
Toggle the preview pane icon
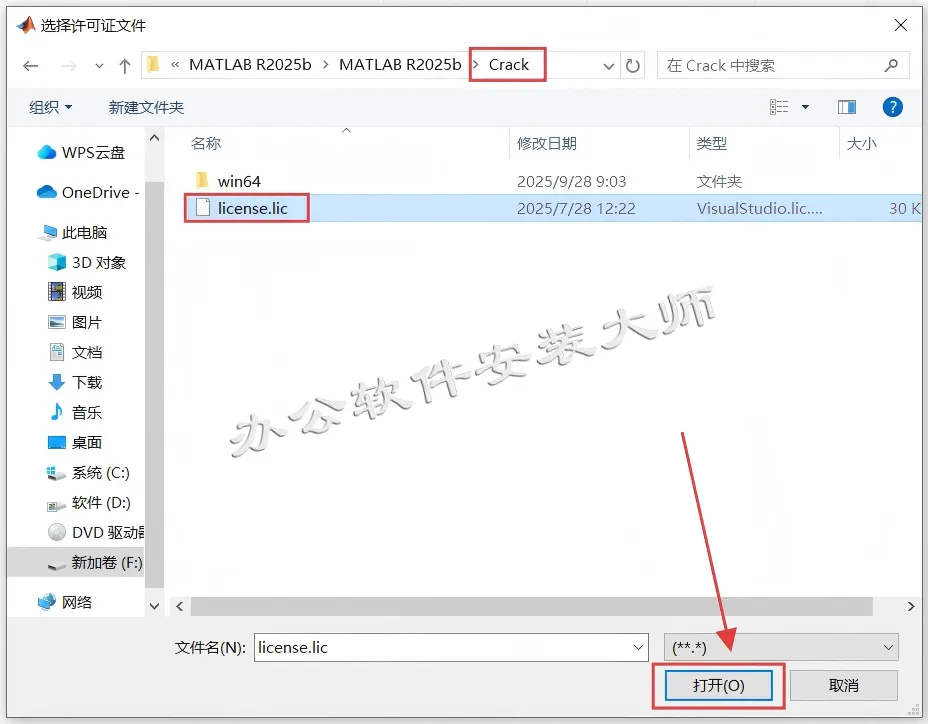pyautogui.click(x=847, y=107)
